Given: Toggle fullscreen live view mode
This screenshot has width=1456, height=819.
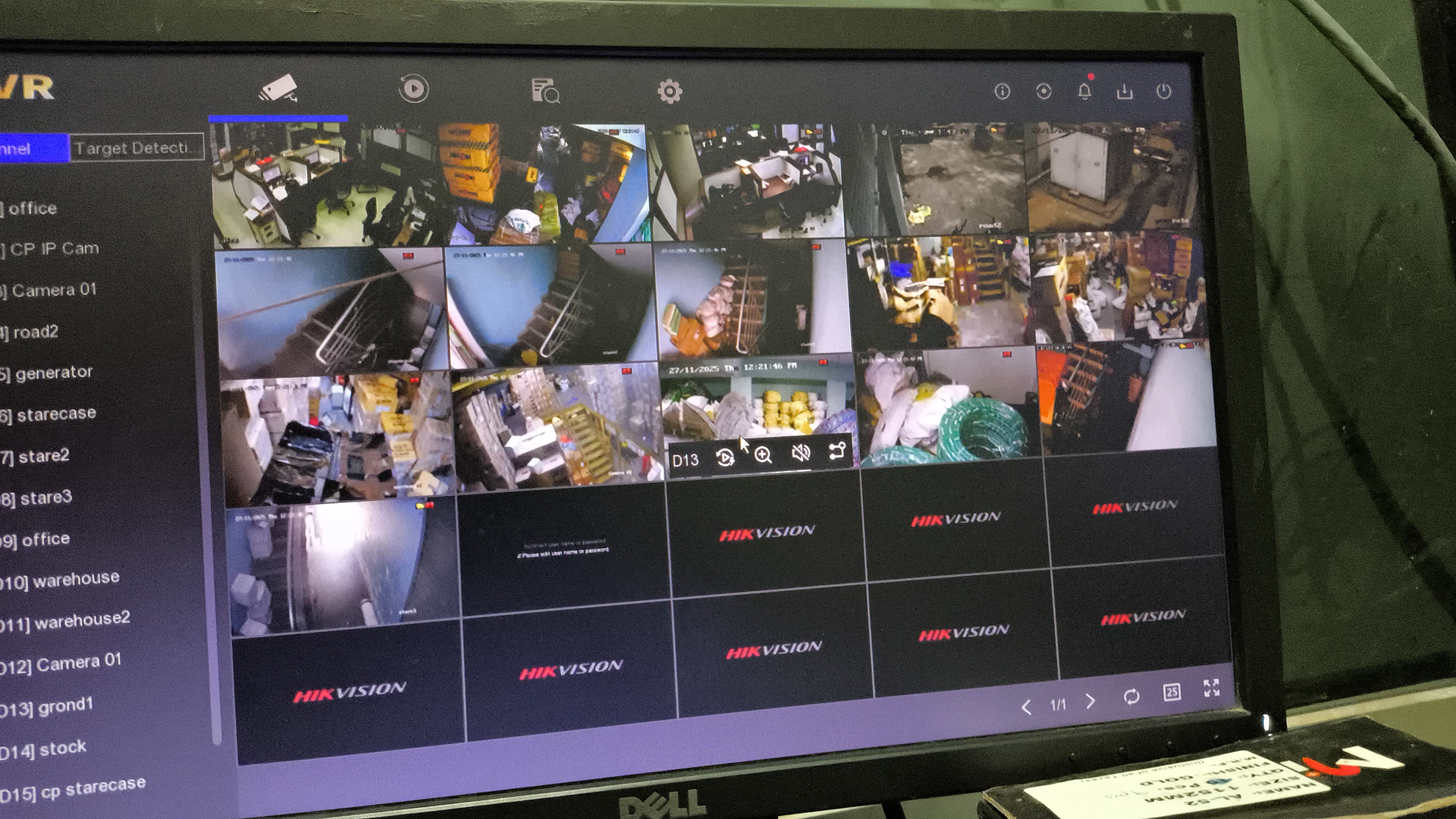Looking at the screenshot, I should (1211, 688).
